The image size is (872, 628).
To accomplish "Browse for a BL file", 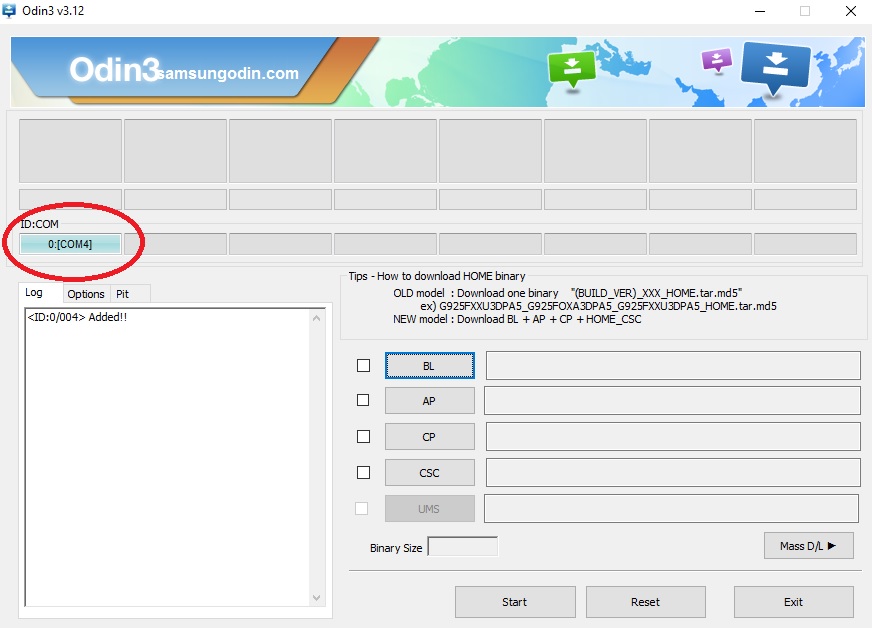I will (429, 366).
